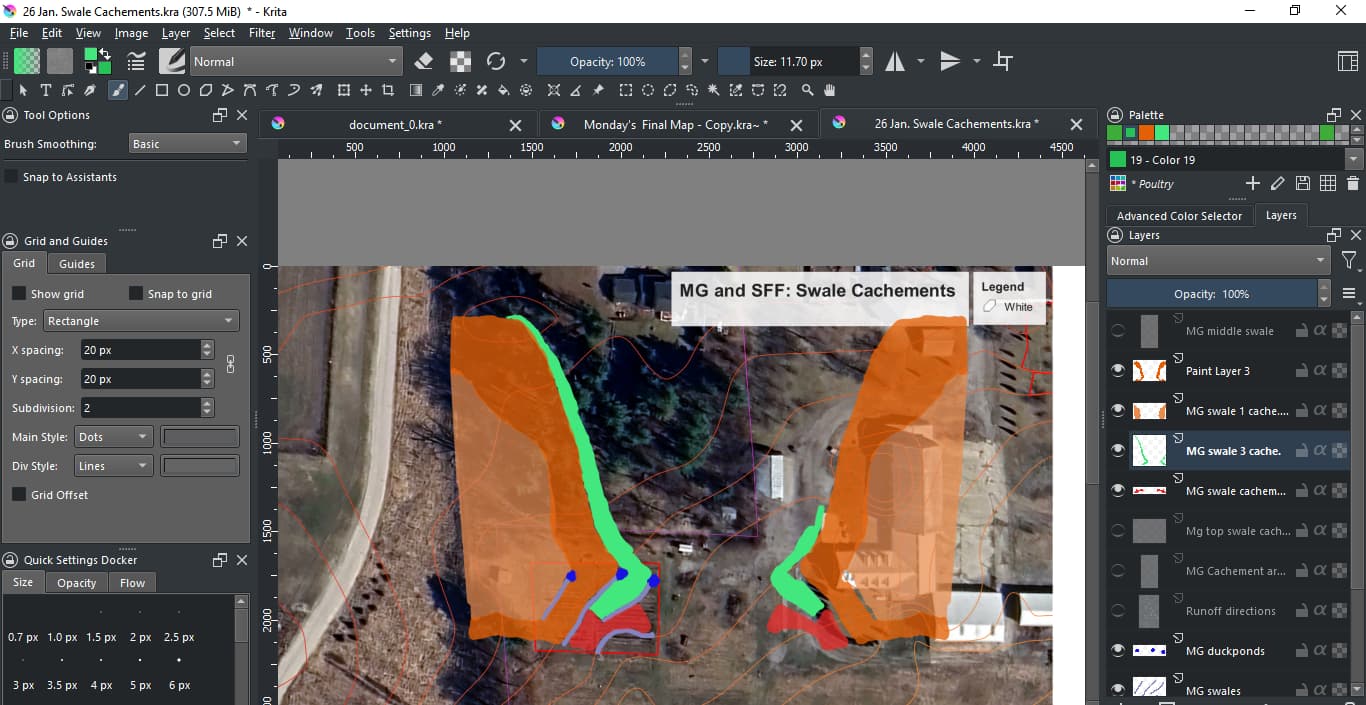Activate the Freehand Brush tool

[118, 90]
